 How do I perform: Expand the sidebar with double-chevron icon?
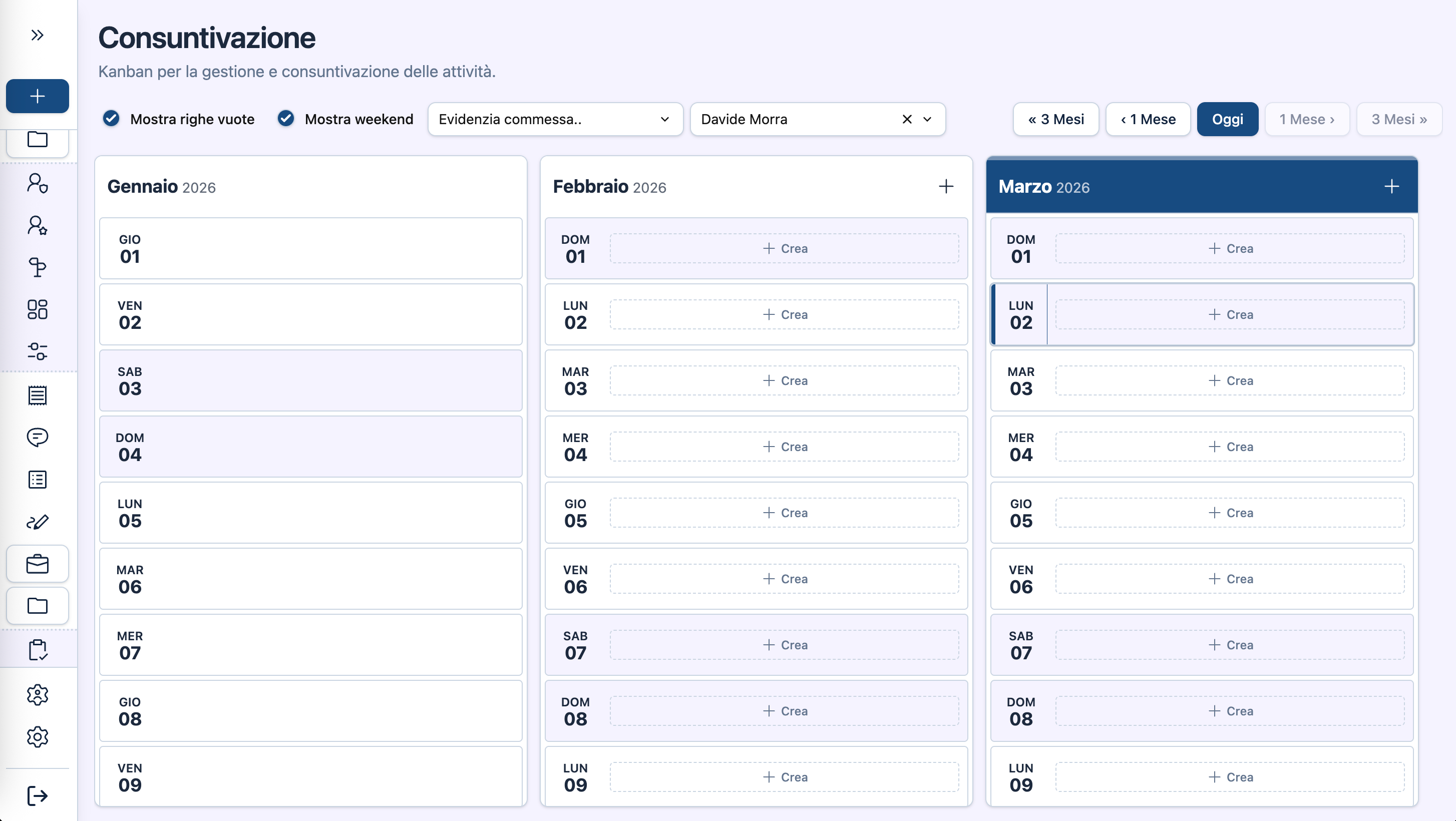coord(38,35)
